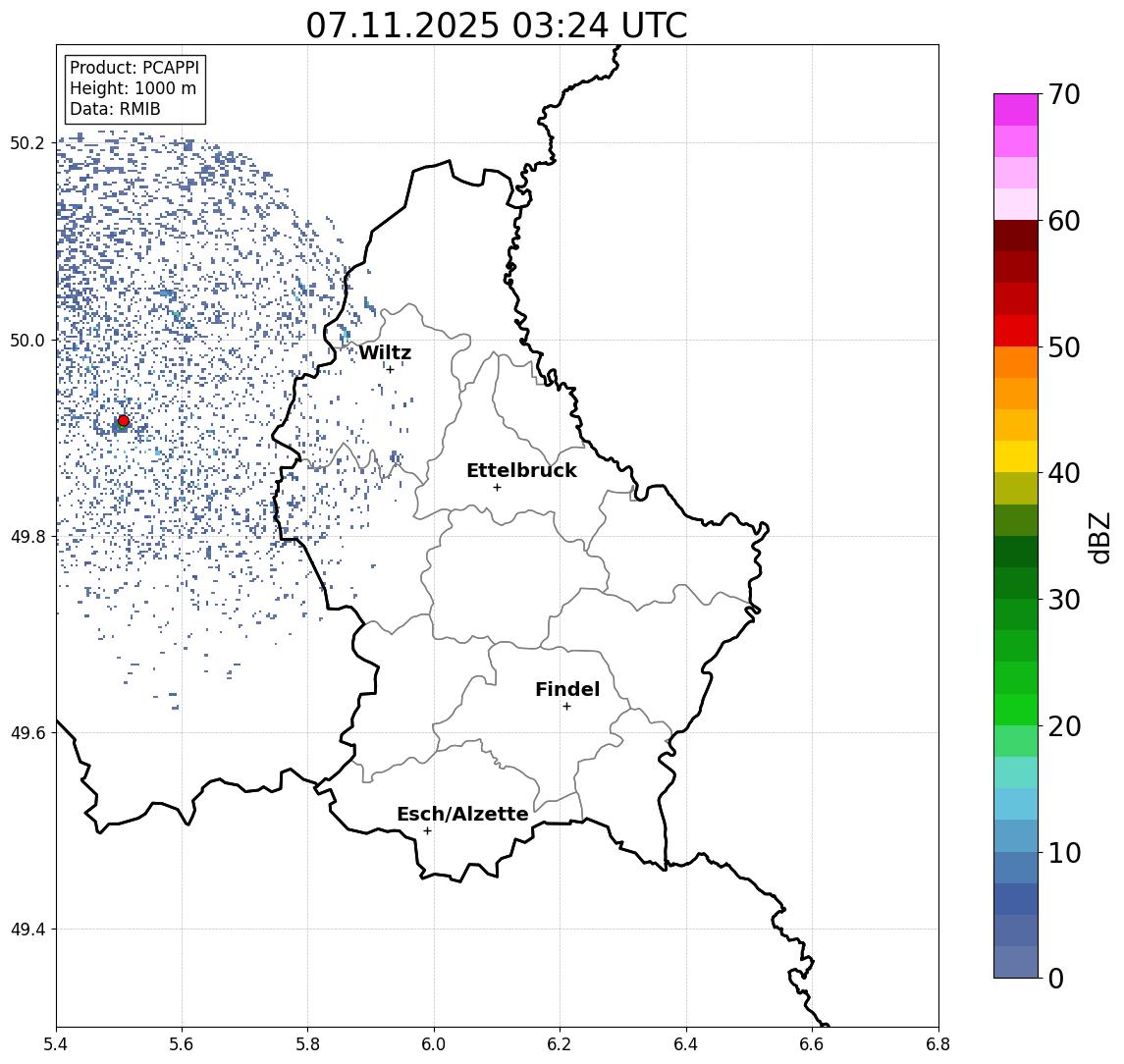Screen dimensions: 1124x1064
Task: Click the longitude tick label 6.0
Action: click(x=434, y=1044)
